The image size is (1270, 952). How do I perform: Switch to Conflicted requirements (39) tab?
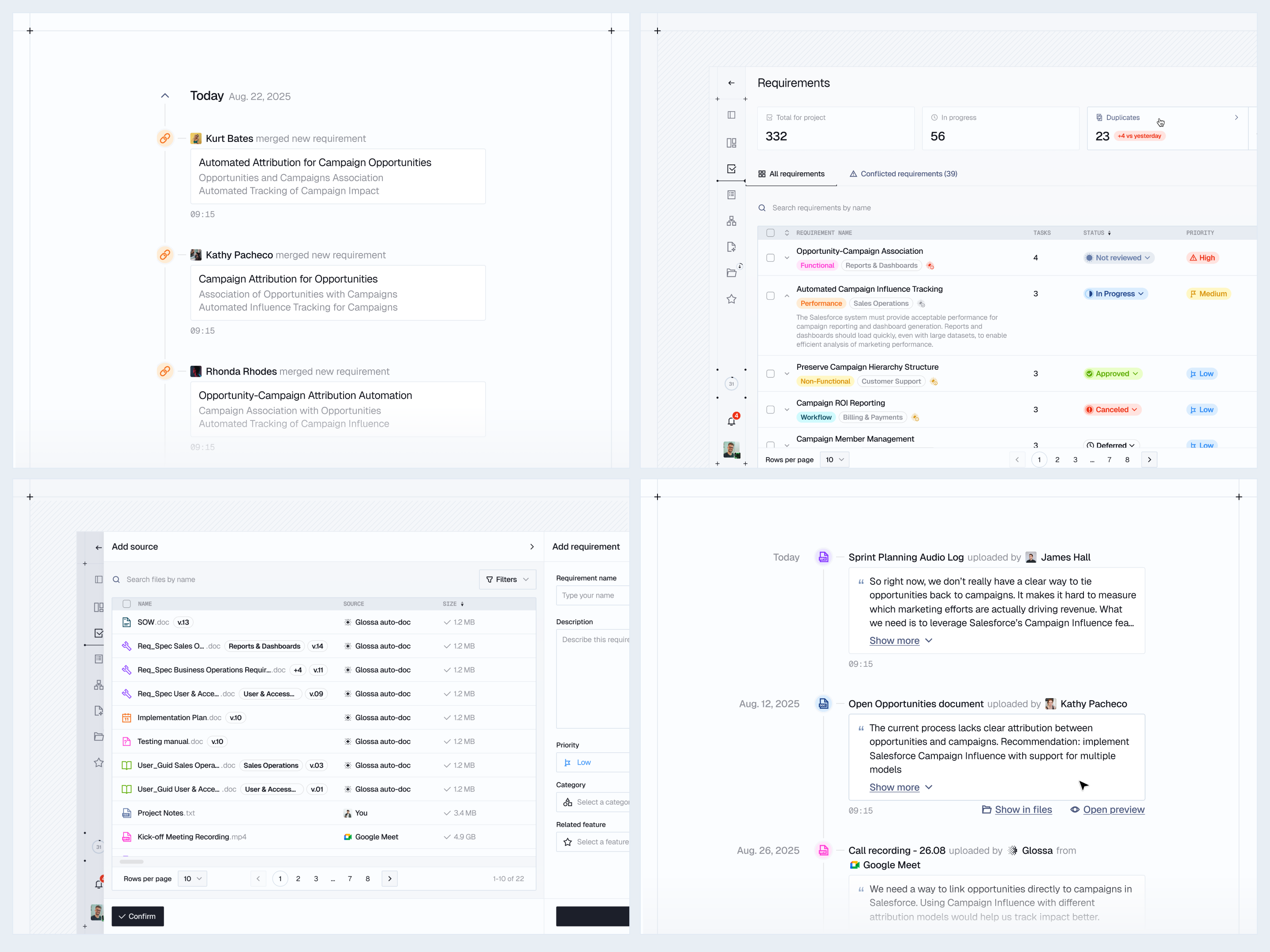(903, 174)
